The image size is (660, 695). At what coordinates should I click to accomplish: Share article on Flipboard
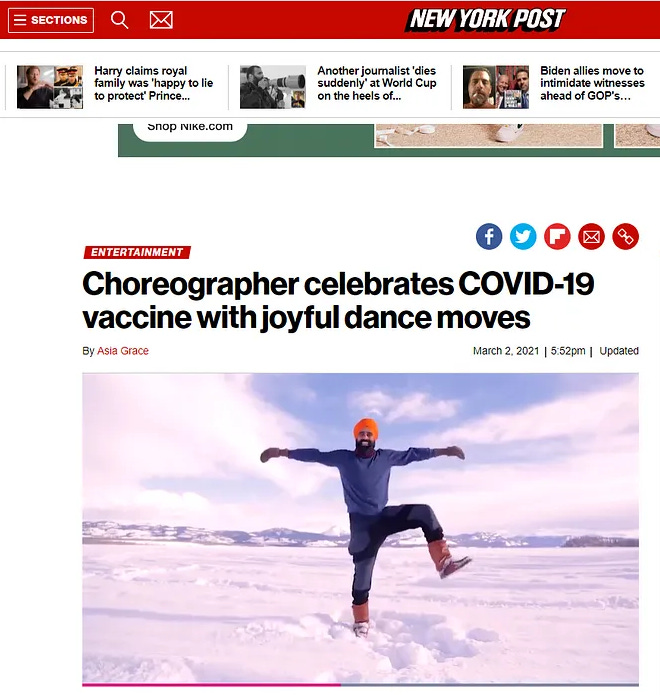click(x=557, y=236)
